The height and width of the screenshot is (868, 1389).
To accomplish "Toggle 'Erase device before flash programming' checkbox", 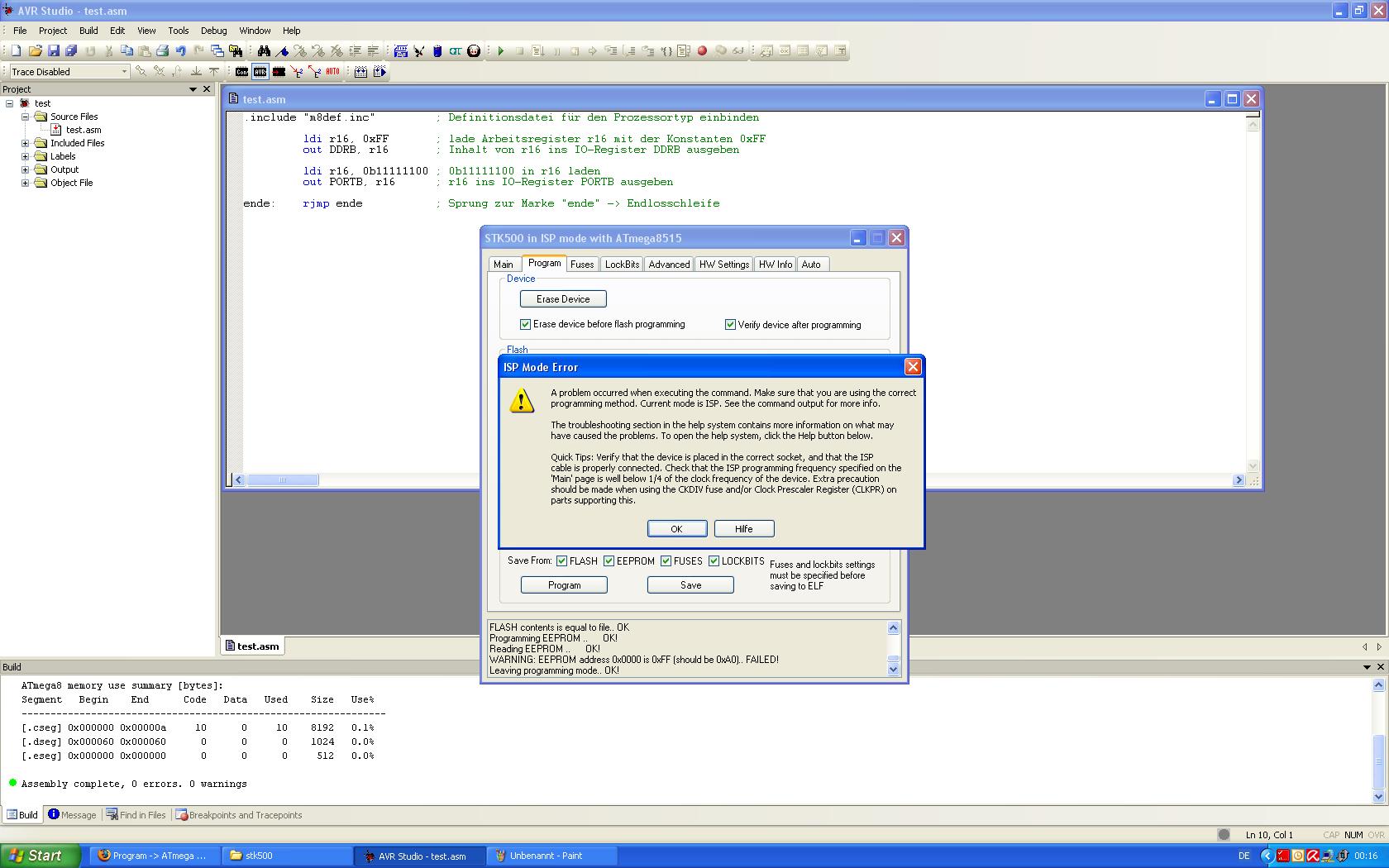I will click(525, 324).
